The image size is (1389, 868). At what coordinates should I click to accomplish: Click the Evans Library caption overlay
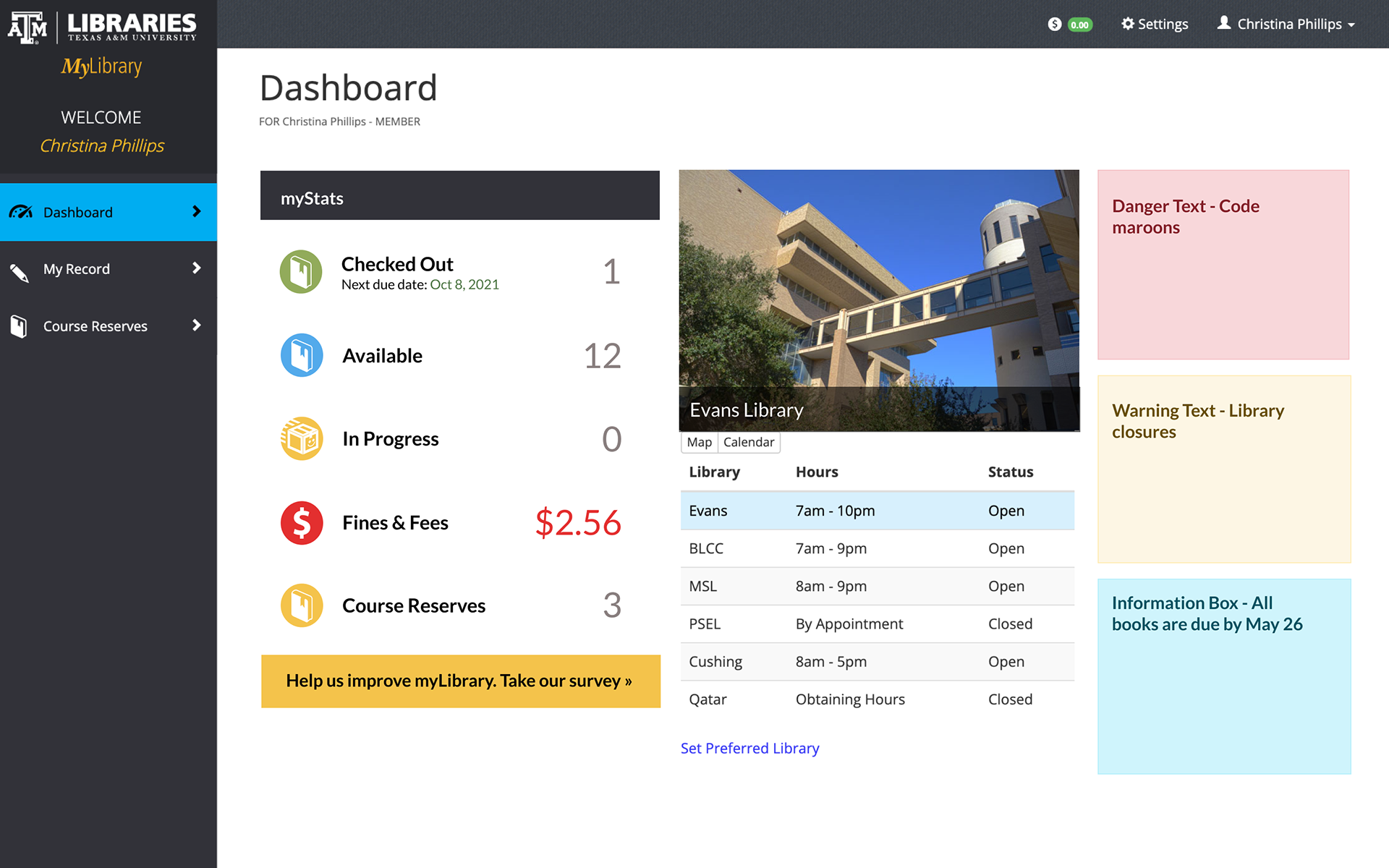[879, 409]
